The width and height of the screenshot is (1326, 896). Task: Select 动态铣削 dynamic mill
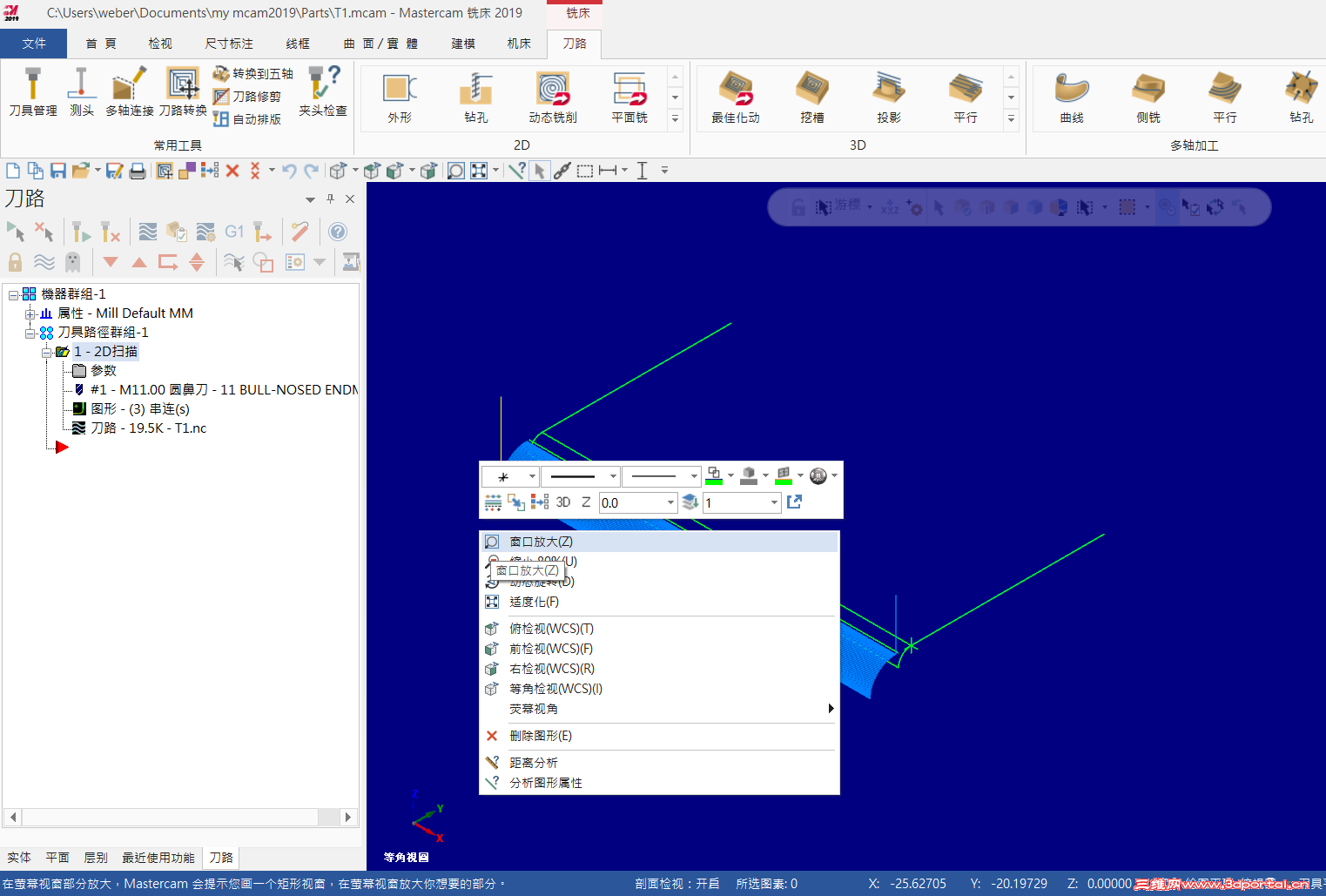coord(553,98)
